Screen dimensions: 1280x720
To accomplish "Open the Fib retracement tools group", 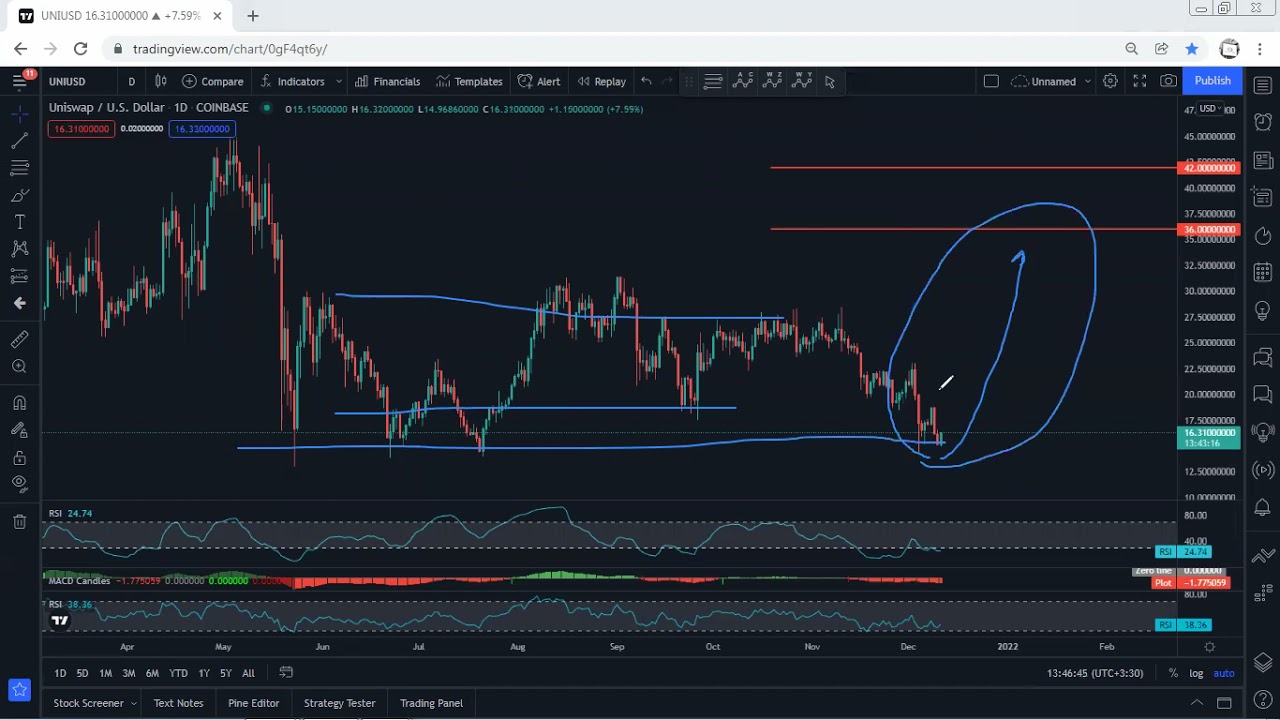I will [19, 168].
